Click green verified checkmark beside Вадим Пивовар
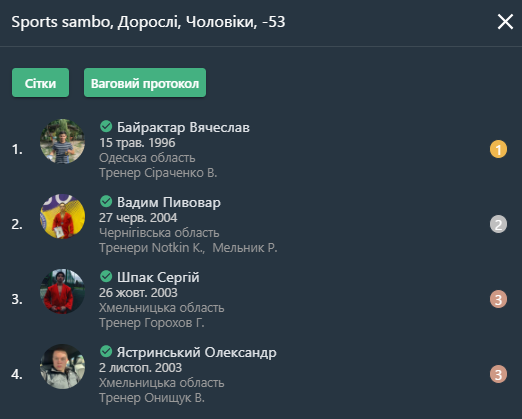The width and height of the screenshot is (522, 419). click(106, 201)
